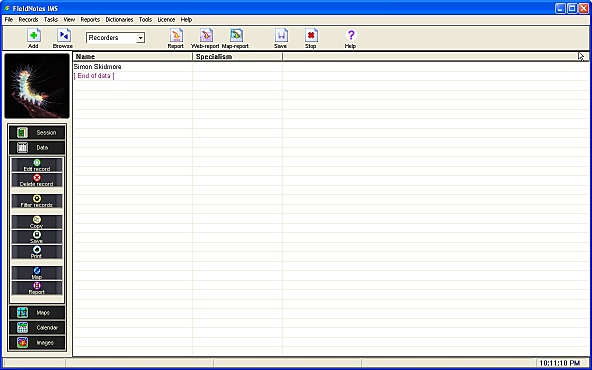Open the File menu
This screenshot has width=592, height=370.
click(x=9, y=20)
